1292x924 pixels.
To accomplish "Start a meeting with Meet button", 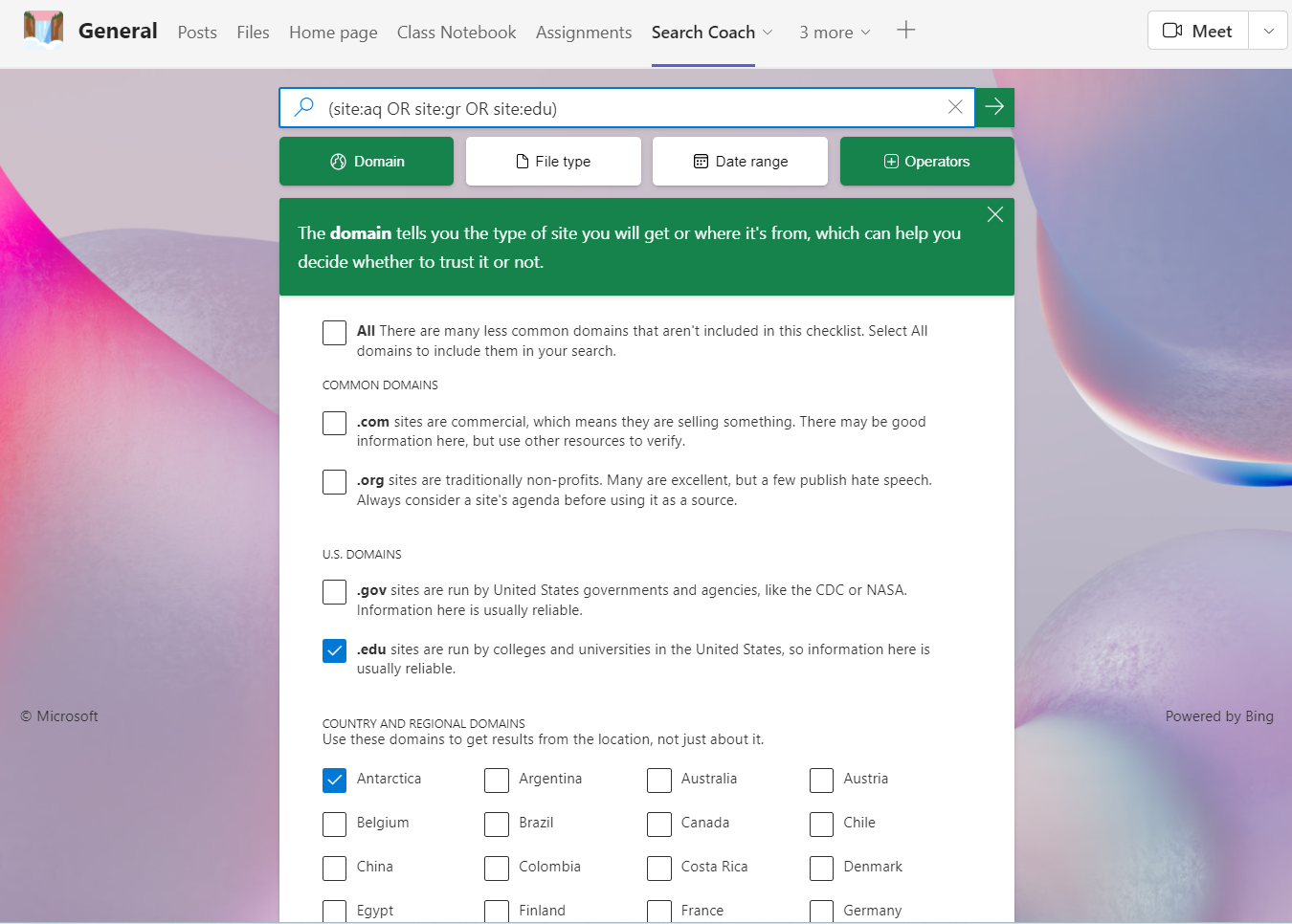I will pyautogui.click(x=1197, y=31).
